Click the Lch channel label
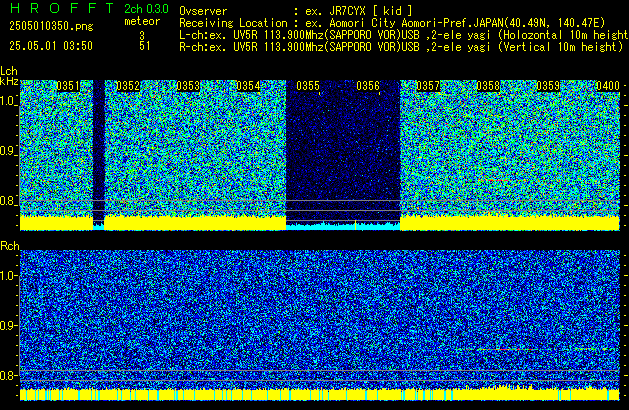This screenshot has height=410, width=629. (9, 71)
